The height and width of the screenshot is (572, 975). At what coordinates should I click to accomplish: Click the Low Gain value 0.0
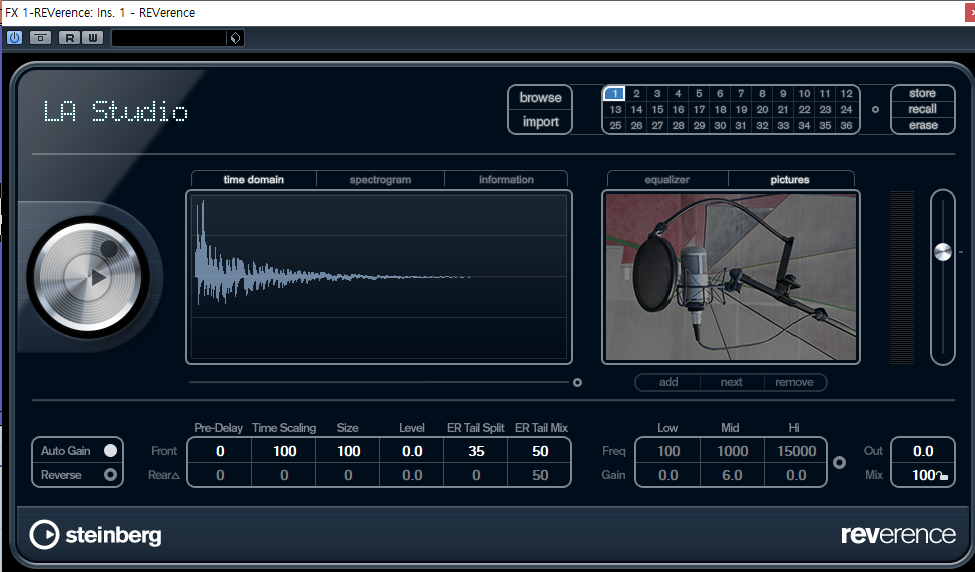tap(668, 475)
